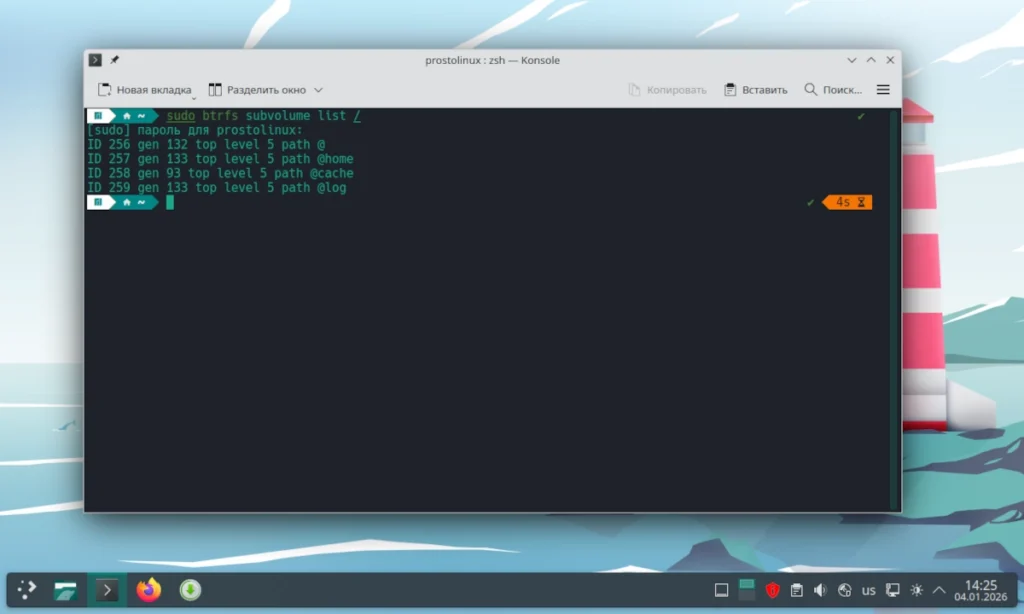The height and width of the screenshot is (614, 1024).
Task: Launch Firefox from the taskbar
Action: 149,590
